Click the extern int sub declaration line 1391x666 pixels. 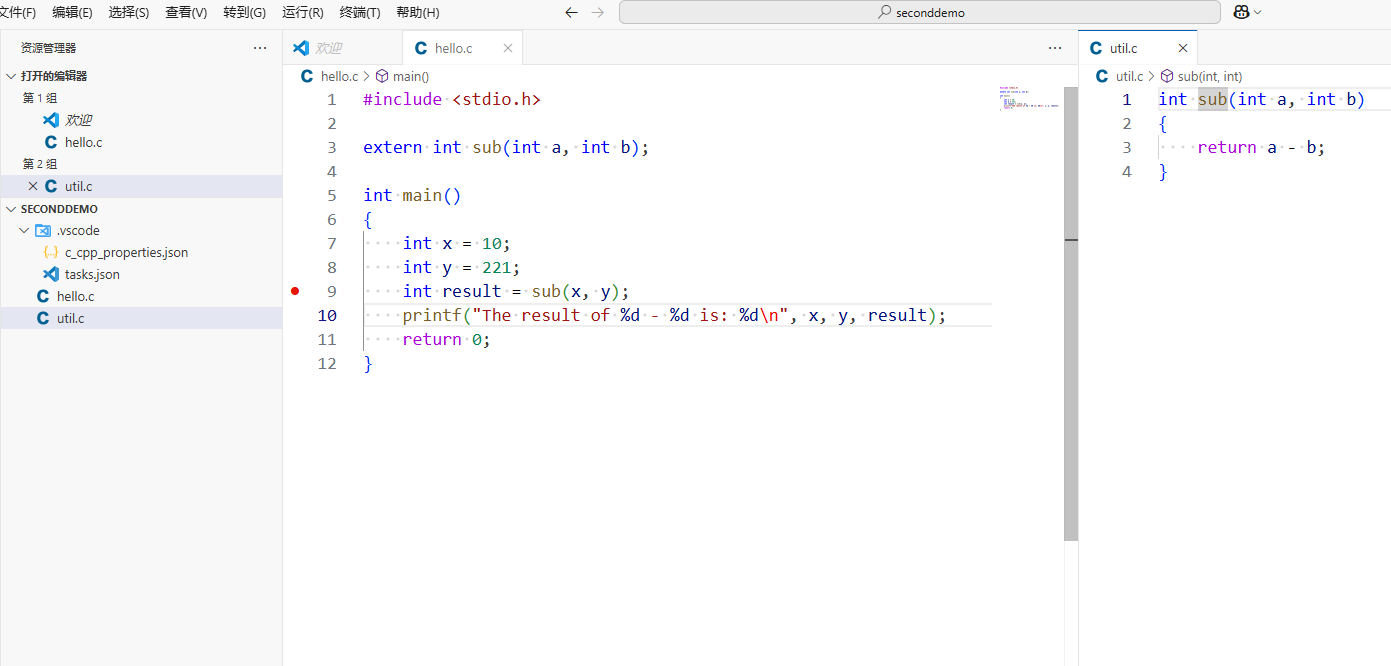(506, 147)
